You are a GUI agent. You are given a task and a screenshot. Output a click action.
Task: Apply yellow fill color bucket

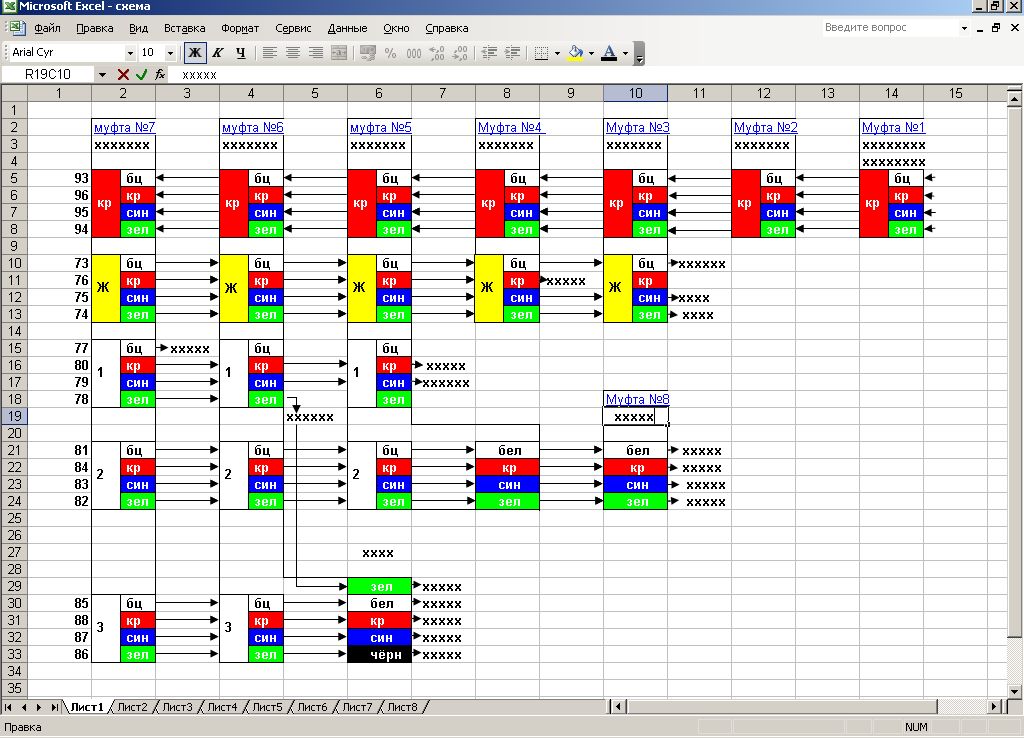click(x=575, y=53)
